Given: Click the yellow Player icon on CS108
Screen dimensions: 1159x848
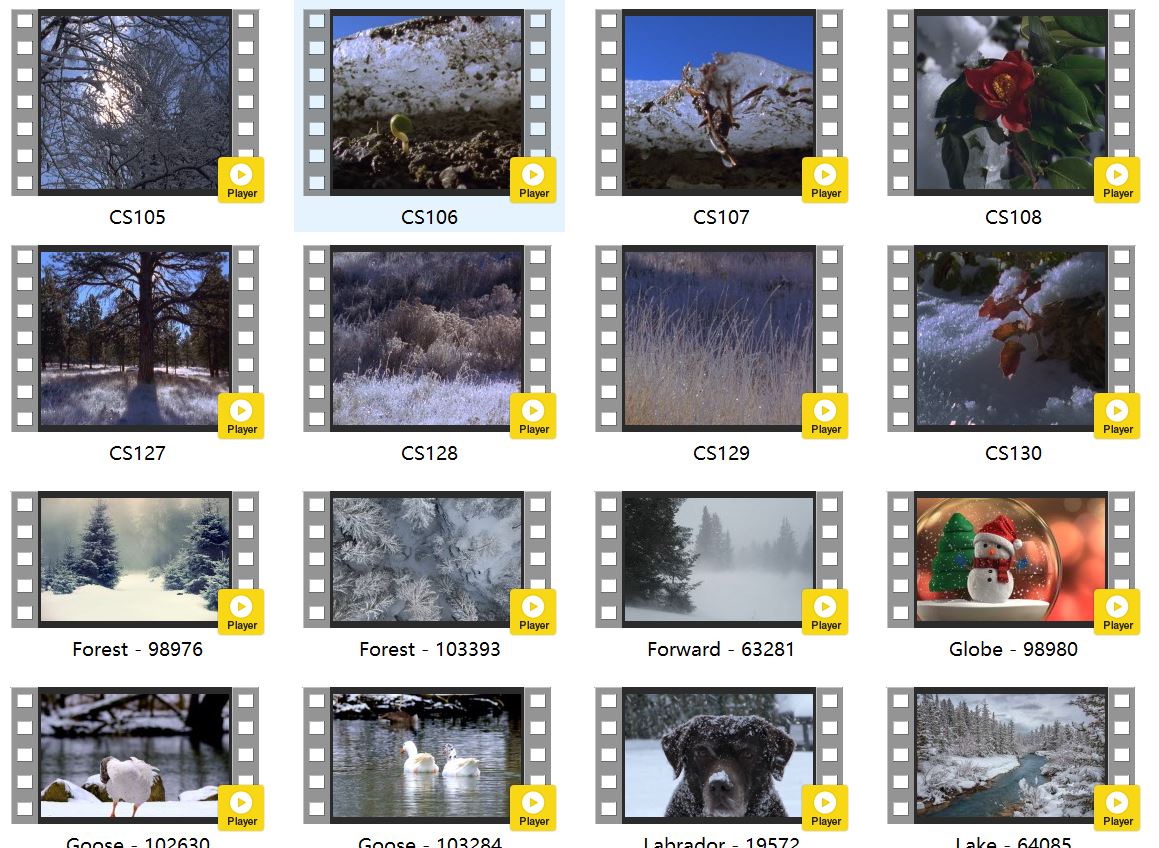Looking at the screenshot, I should pyautogui.click(x=1117, y=180).
